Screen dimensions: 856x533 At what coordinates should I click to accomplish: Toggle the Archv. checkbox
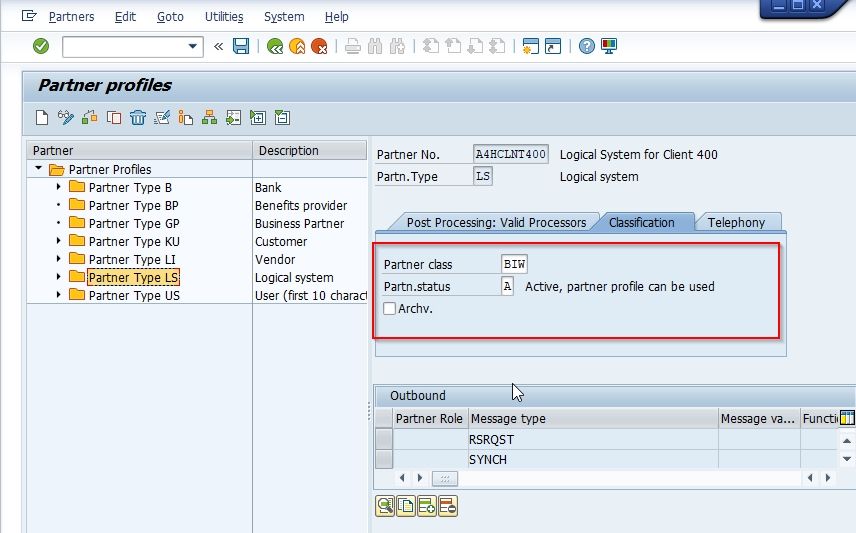tap(389, 309)
